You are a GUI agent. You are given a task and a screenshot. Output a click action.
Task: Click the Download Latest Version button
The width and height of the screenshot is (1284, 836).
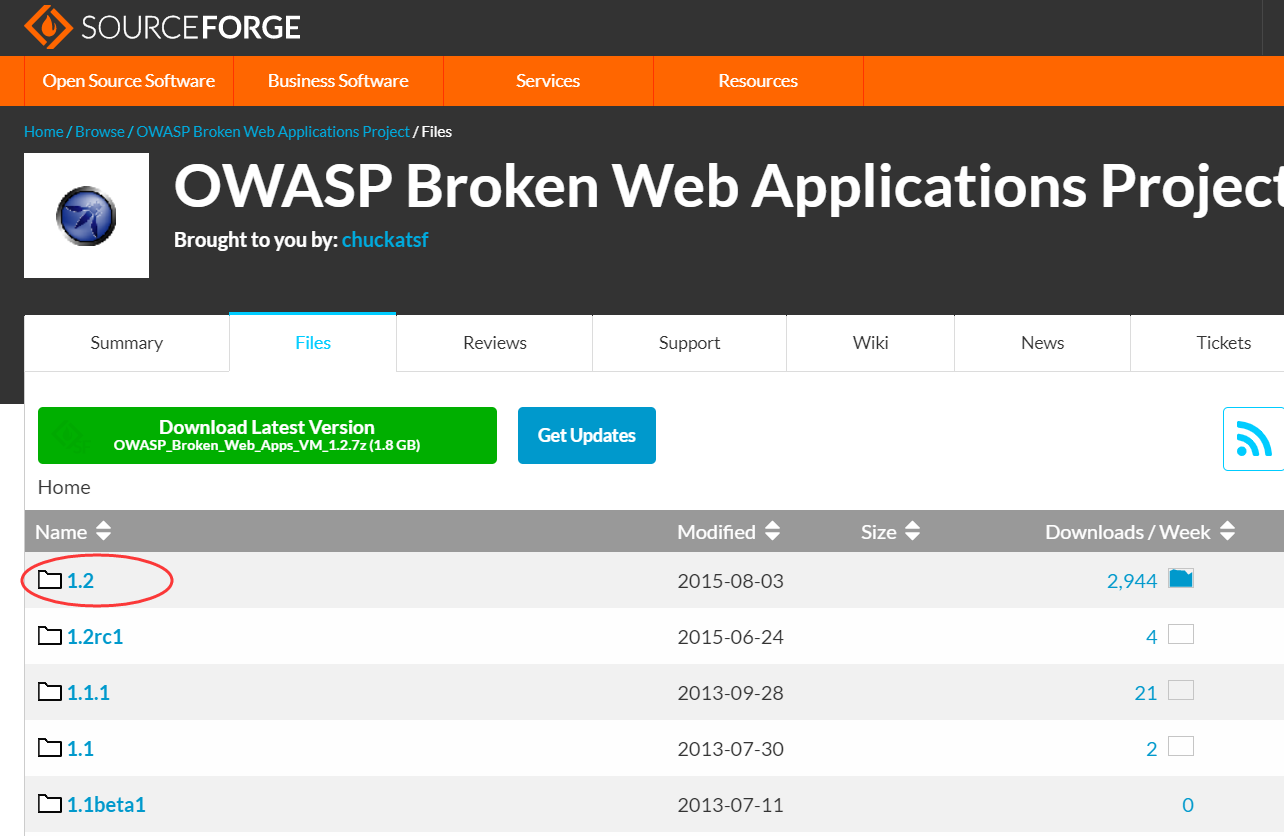tap(267, 435)
